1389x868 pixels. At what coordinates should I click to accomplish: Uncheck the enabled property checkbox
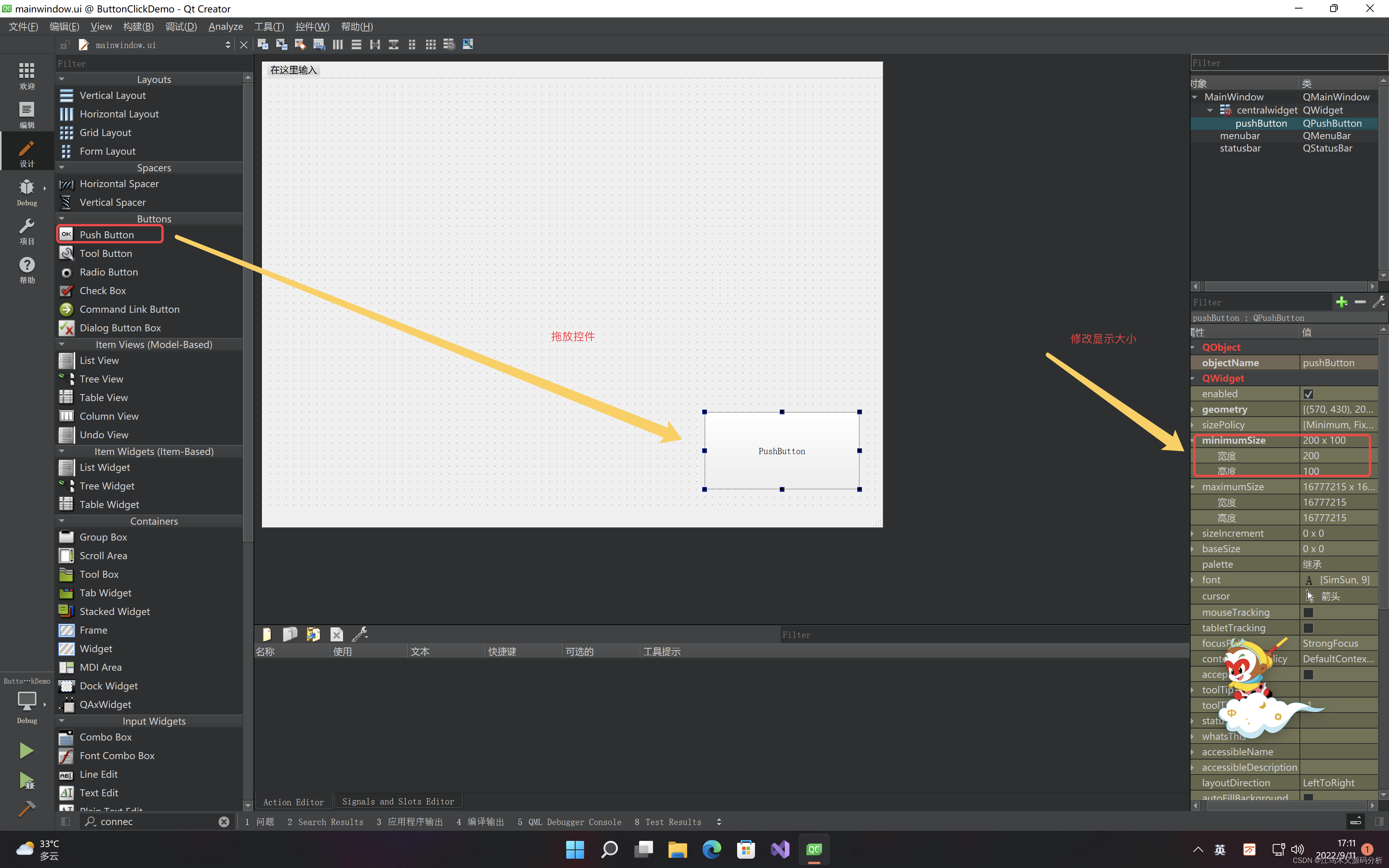point(1308,394)
